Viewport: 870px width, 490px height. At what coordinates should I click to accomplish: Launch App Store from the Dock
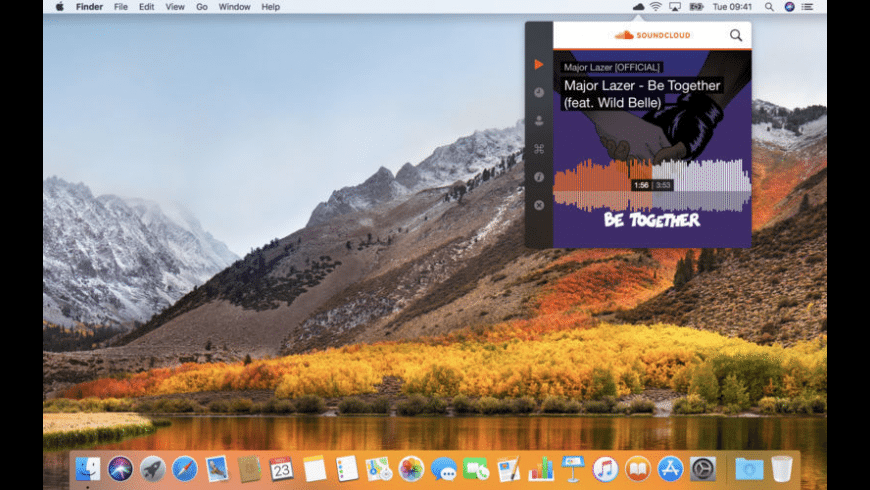click(670, 469)
